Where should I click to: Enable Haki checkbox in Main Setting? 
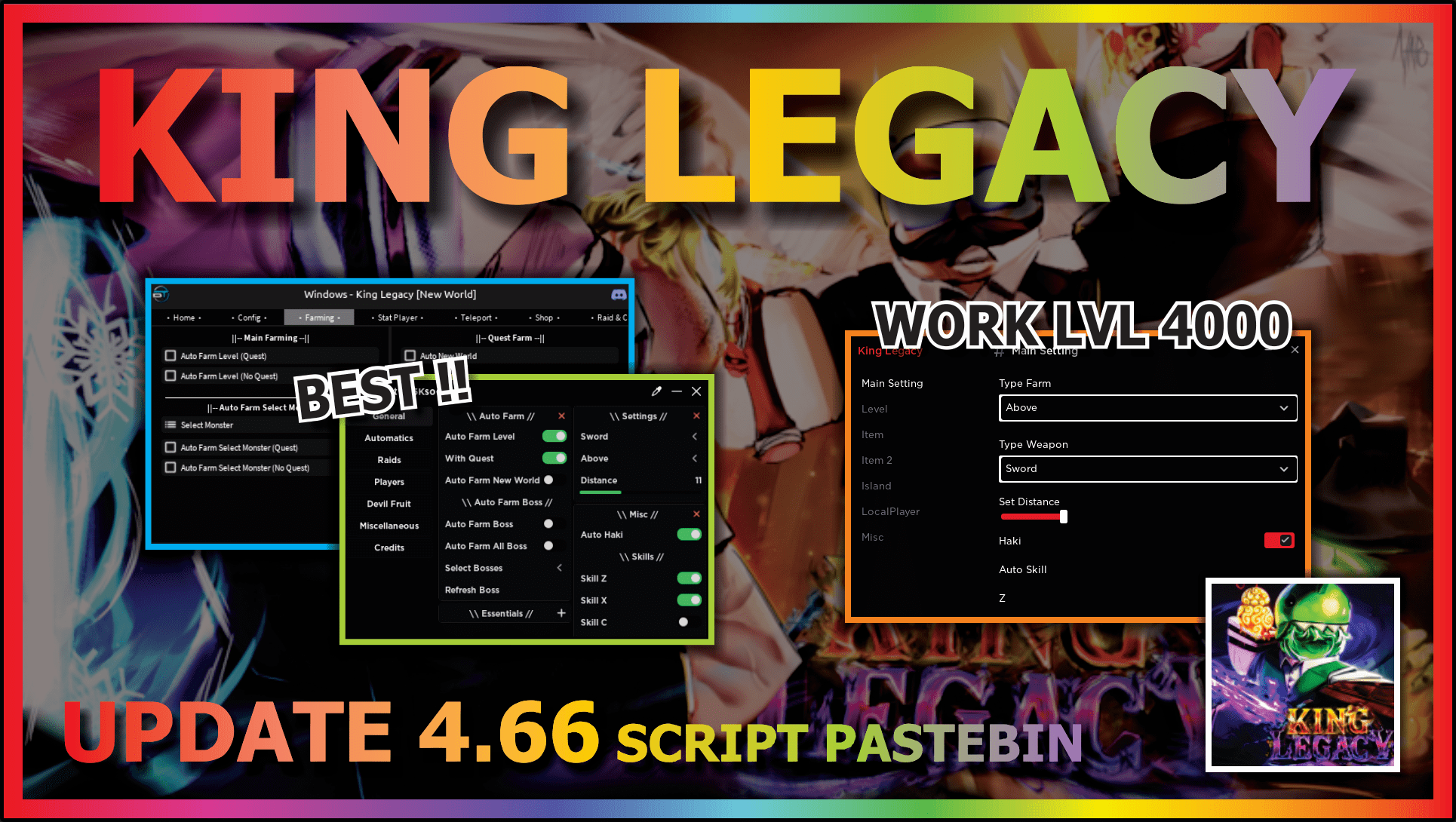click(x=1283, y=540)
